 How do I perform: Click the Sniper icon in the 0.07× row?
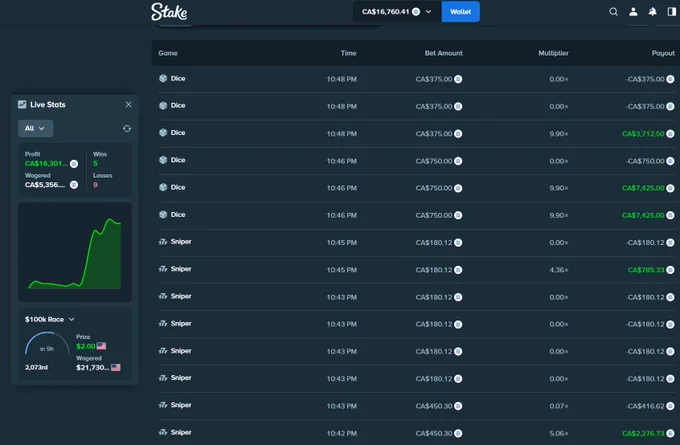point(163,405)
